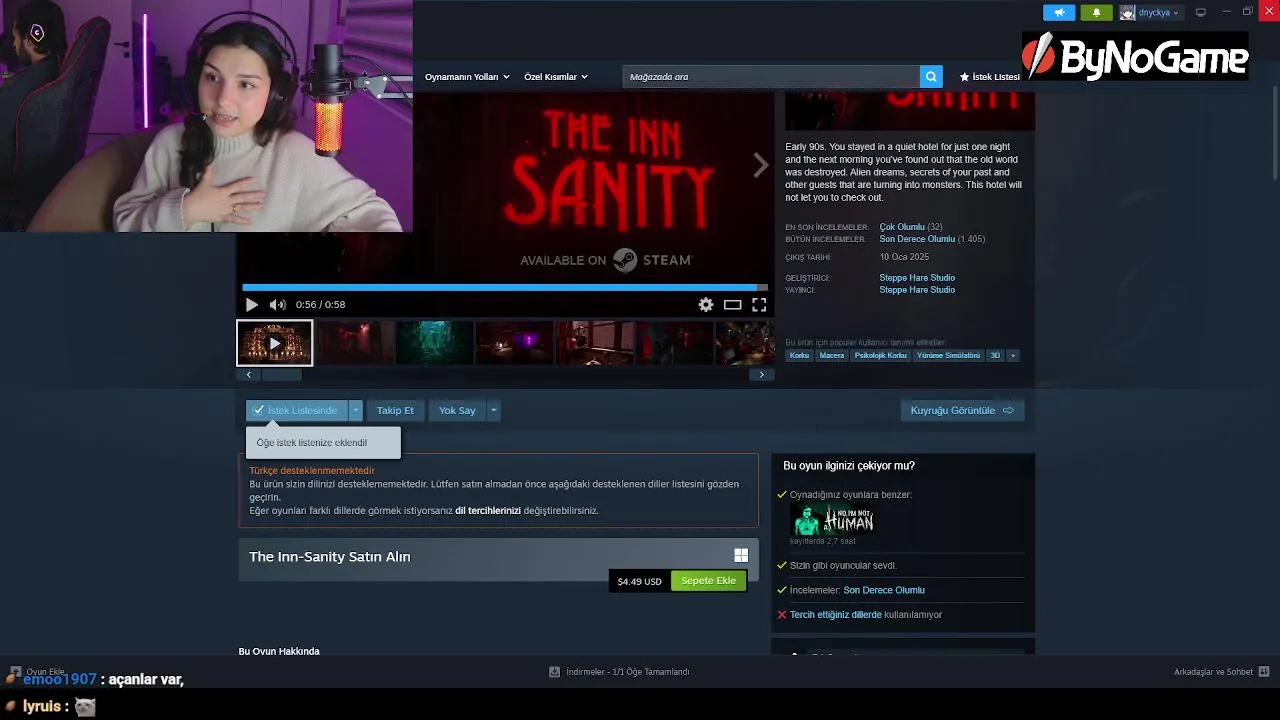Open dil tercihlerinizi language preferences link
This screenshot has width=1280, height=720.
point(488,511)
